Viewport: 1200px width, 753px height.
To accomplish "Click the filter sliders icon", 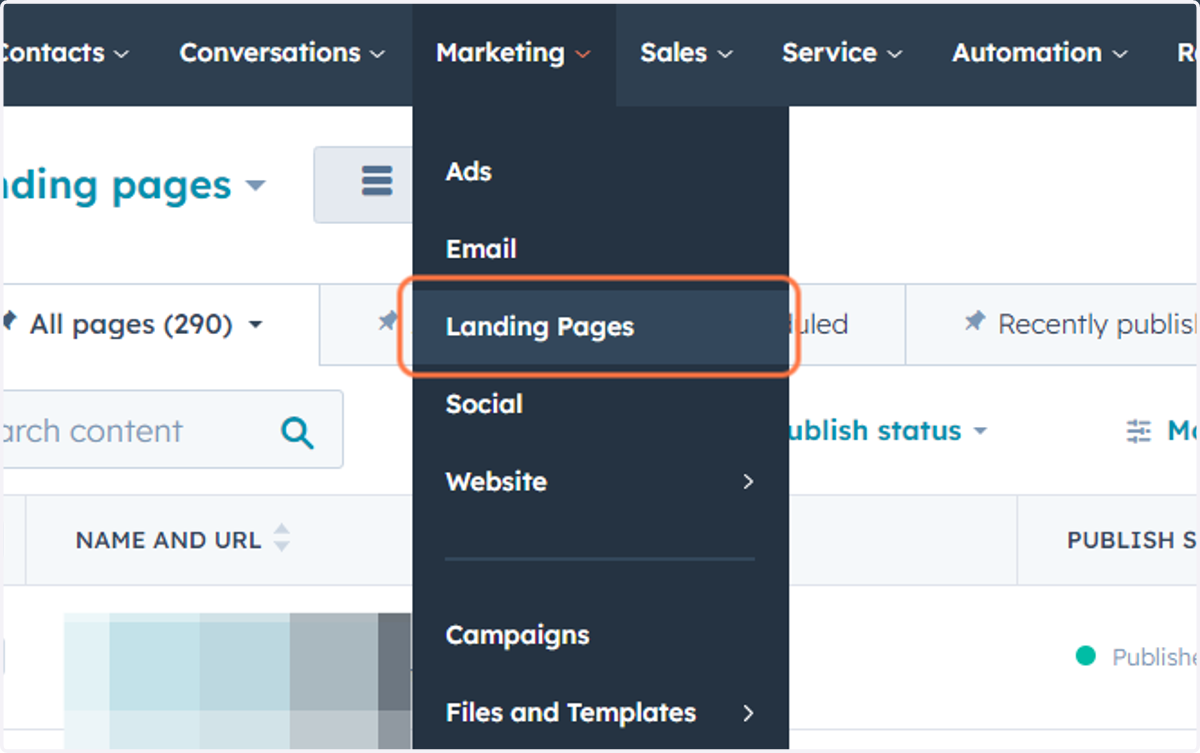I will click(1139, 431).
